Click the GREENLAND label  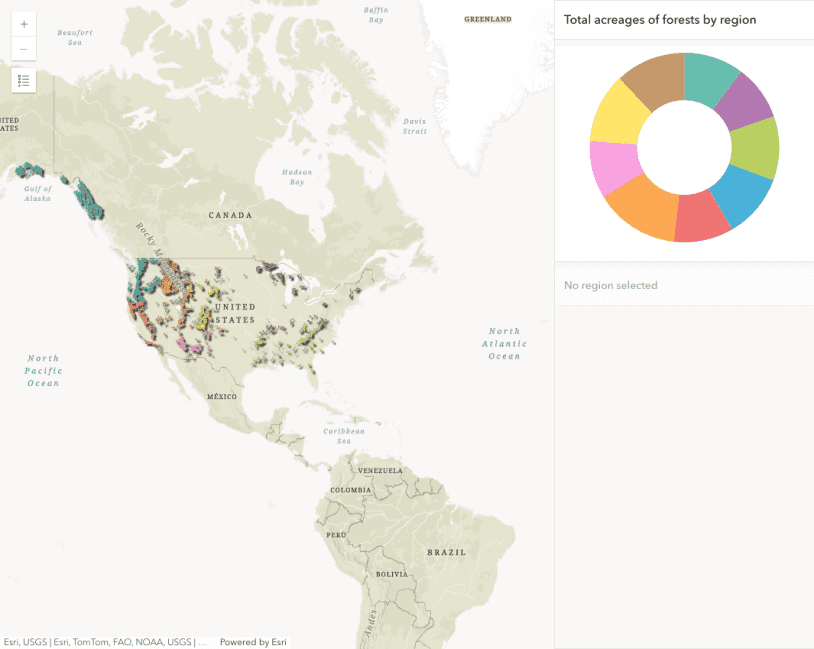pyautogui.click(x=488, y=19)
